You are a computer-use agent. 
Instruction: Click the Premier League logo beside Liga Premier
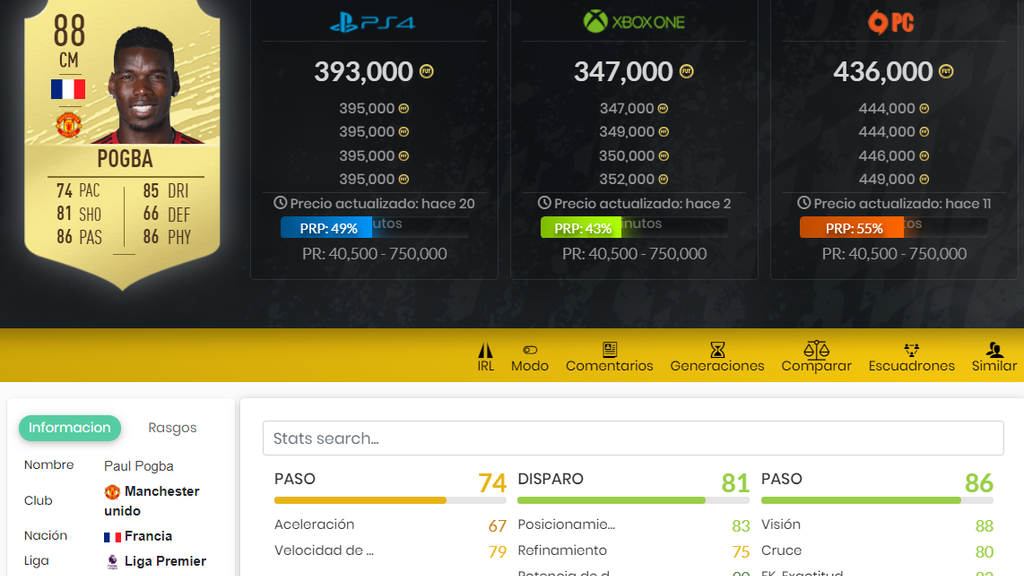point(112,561)
